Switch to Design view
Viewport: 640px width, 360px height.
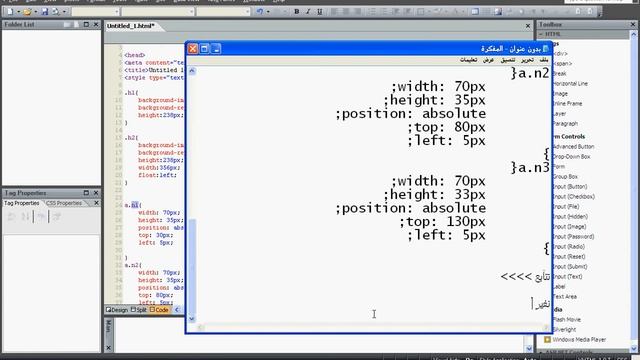point(117,310)
